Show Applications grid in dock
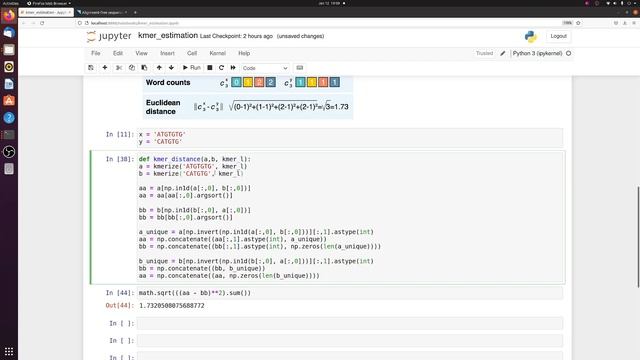 pyautogui.click(x=9, y=351)
